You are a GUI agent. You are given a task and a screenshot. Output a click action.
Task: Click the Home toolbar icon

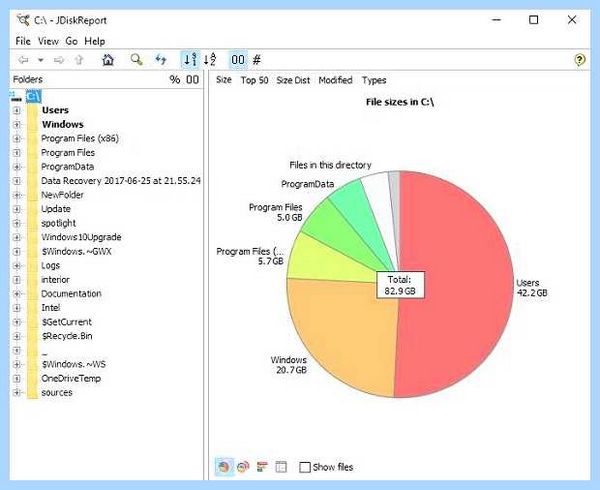(x=108, y=60)
